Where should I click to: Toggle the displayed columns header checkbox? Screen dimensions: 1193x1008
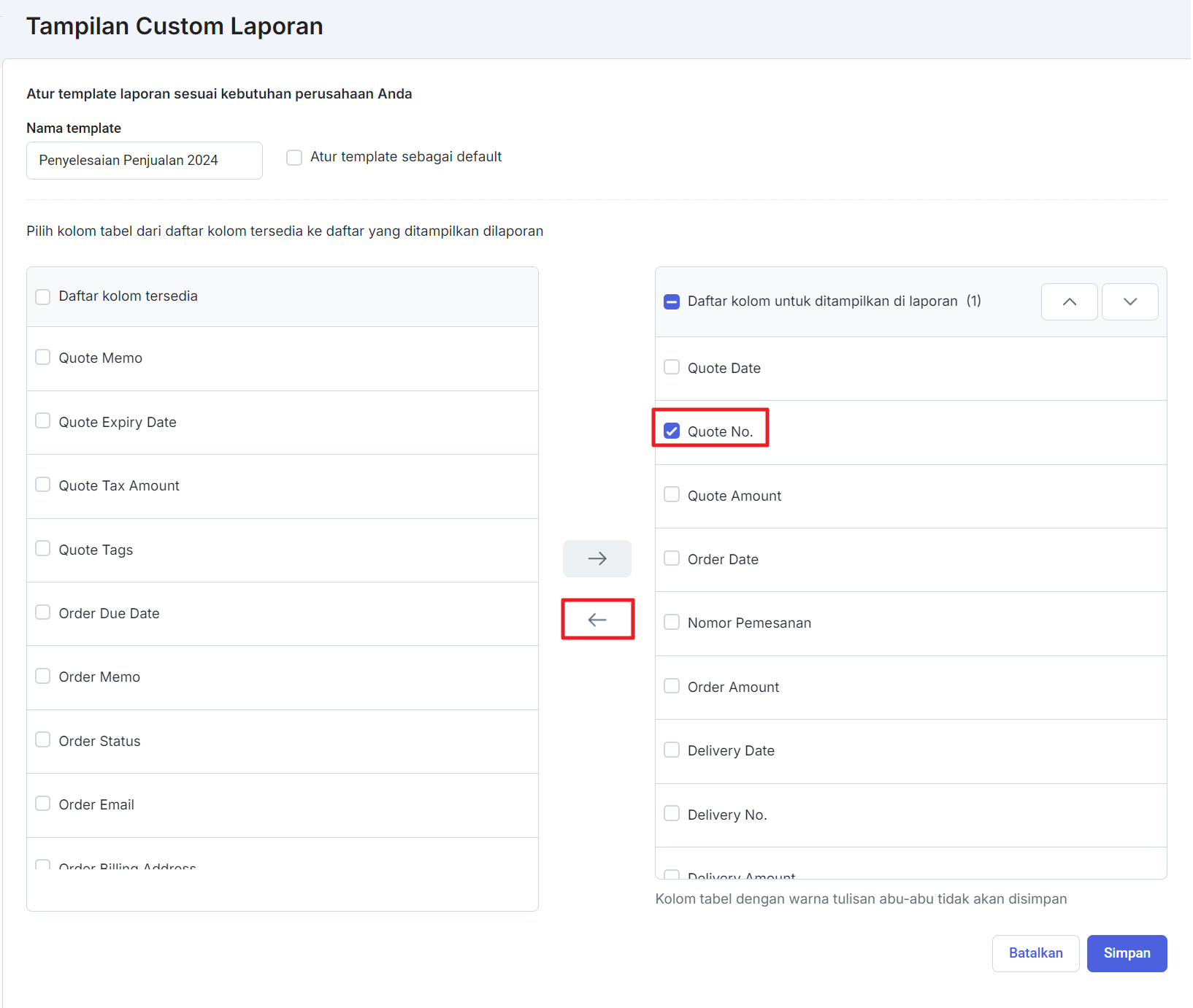(672, 301)
